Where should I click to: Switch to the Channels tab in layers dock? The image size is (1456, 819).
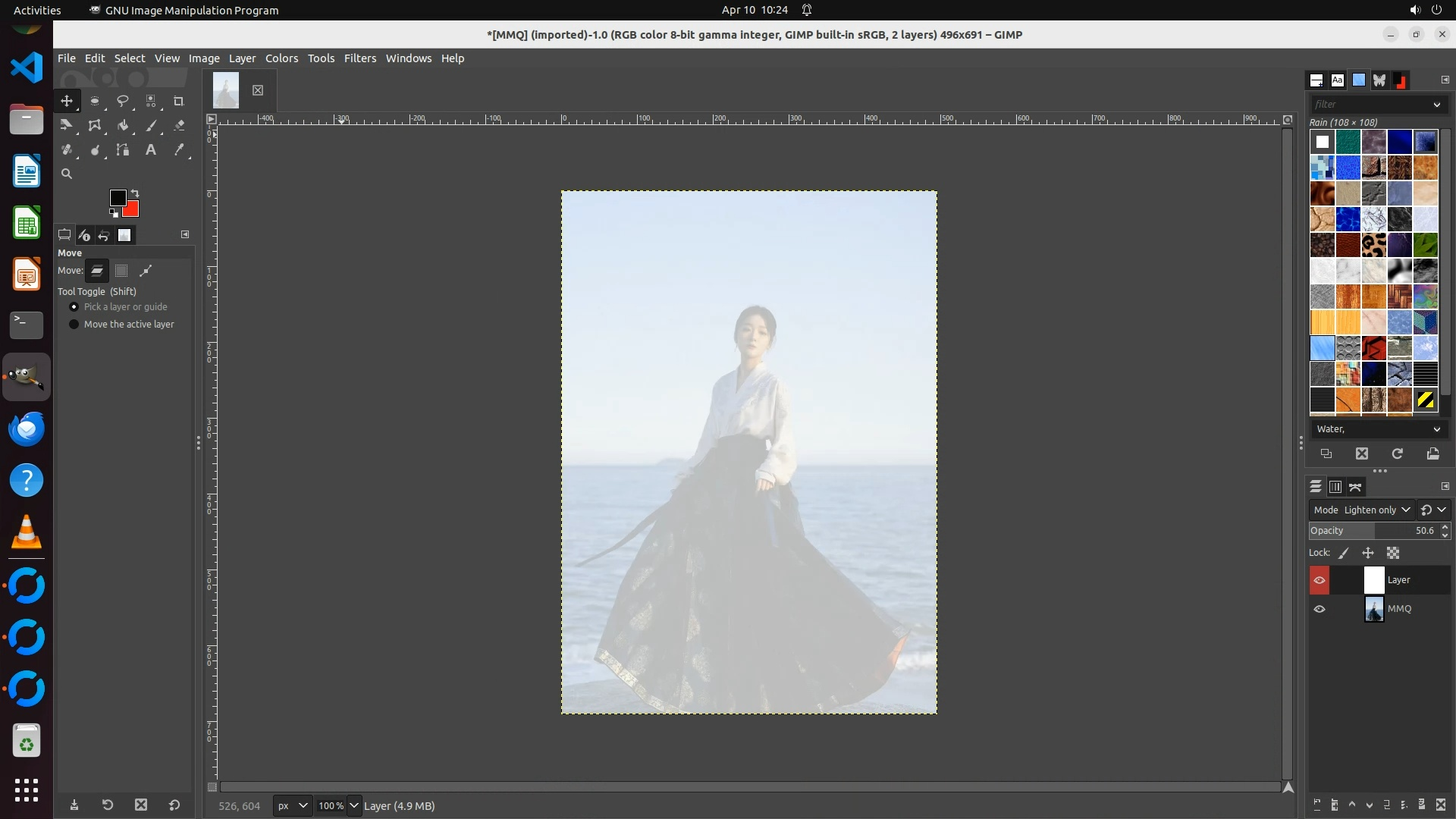(1335, 487)
